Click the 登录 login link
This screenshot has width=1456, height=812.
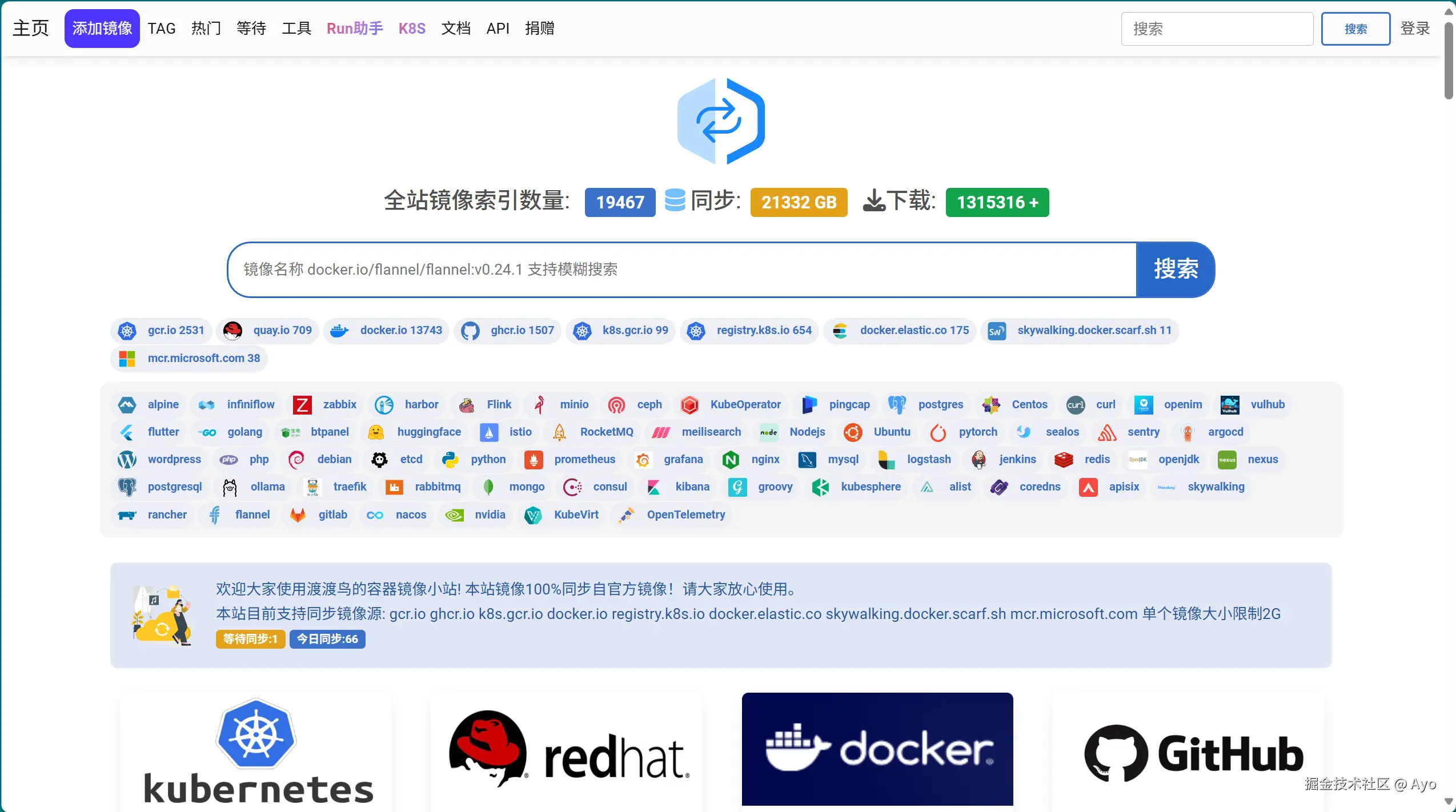[1415, 29]
